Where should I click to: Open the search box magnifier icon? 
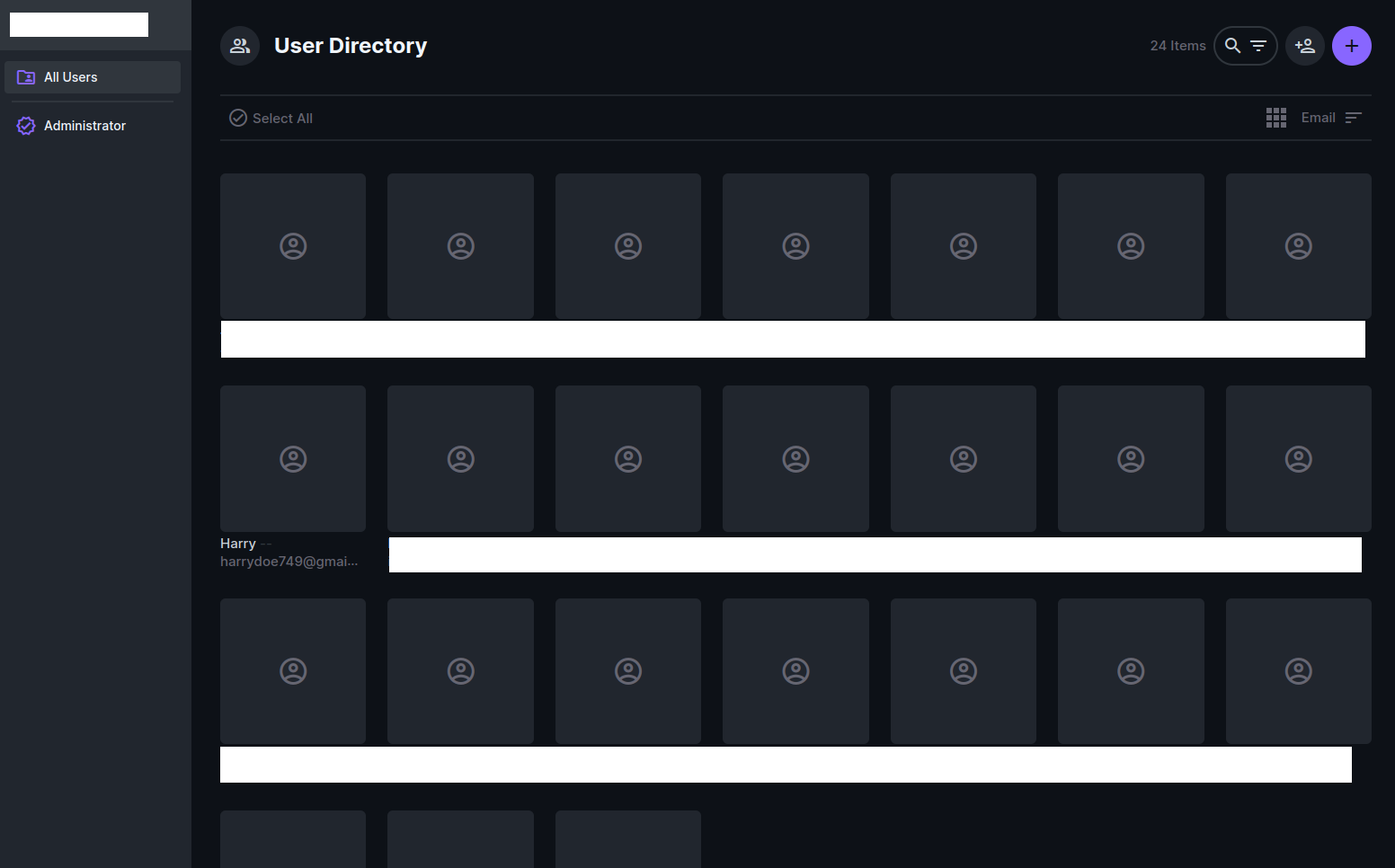(x=1233, y=46)
